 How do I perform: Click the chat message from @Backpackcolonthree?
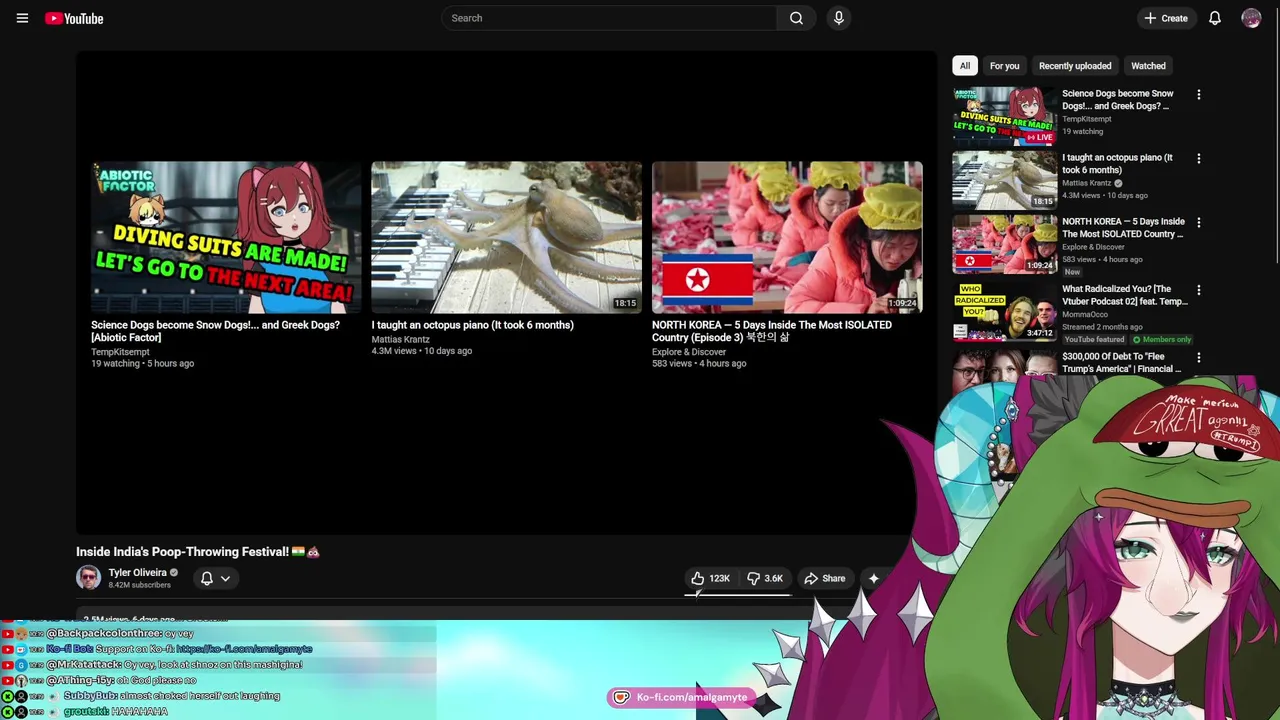coord(120,633)
